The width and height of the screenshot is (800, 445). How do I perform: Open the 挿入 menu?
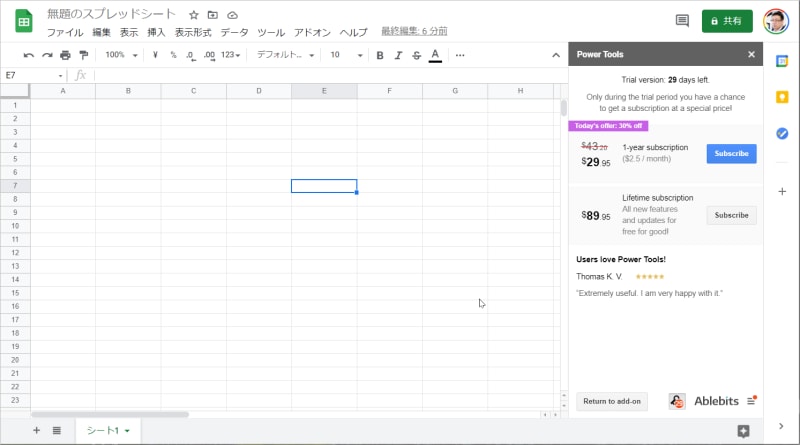tap(156, 32)
